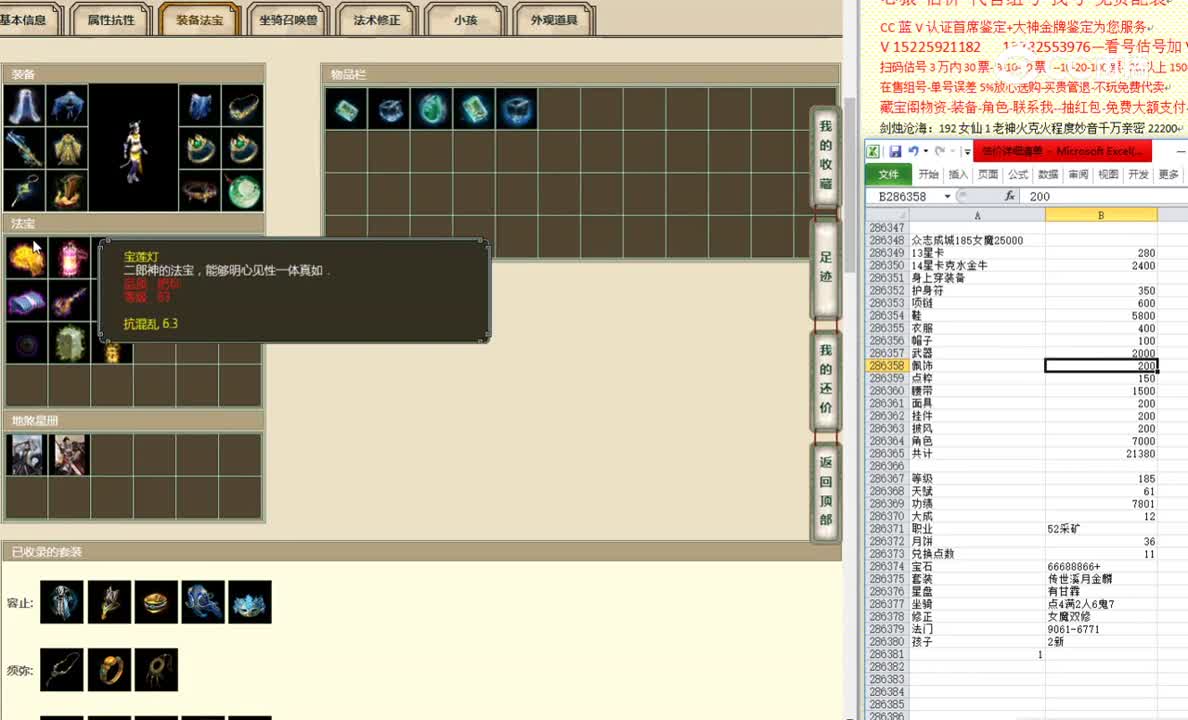Select the pink lotus lantern treasure icon
The image size is (1188, 720).
tap(69, 258)
